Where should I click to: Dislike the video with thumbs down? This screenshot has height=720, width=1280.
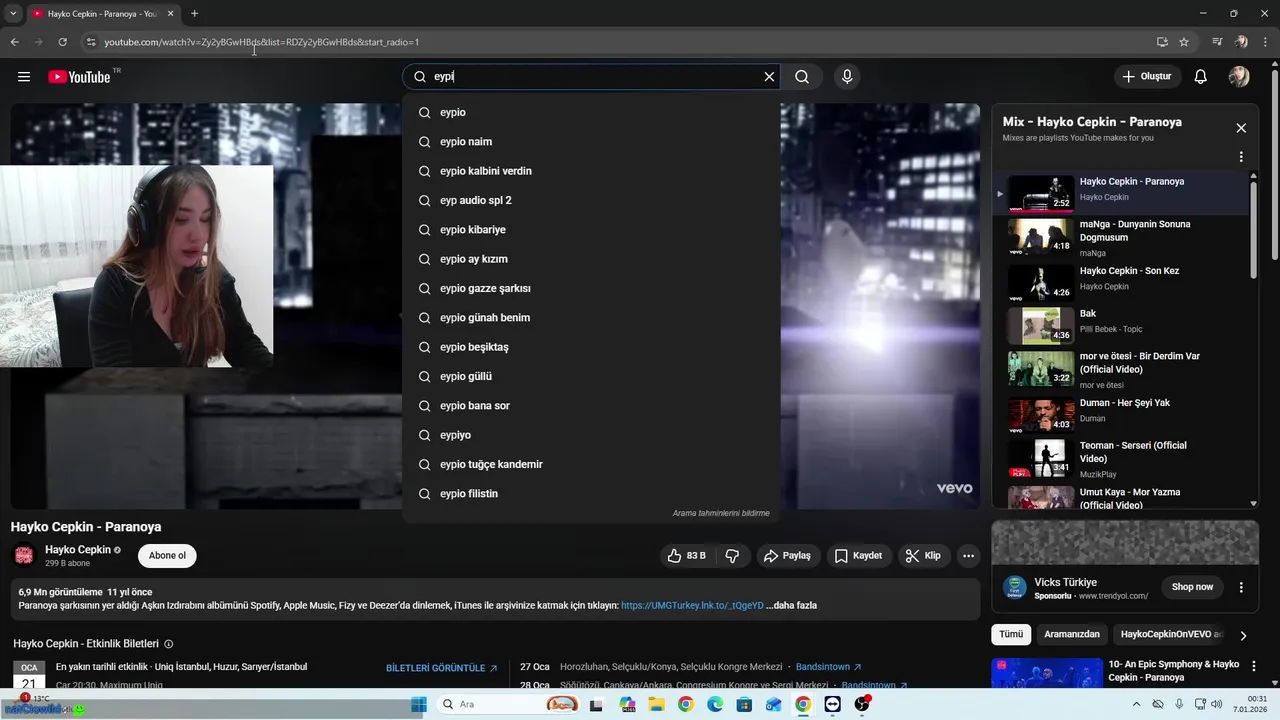pos(733,556)
